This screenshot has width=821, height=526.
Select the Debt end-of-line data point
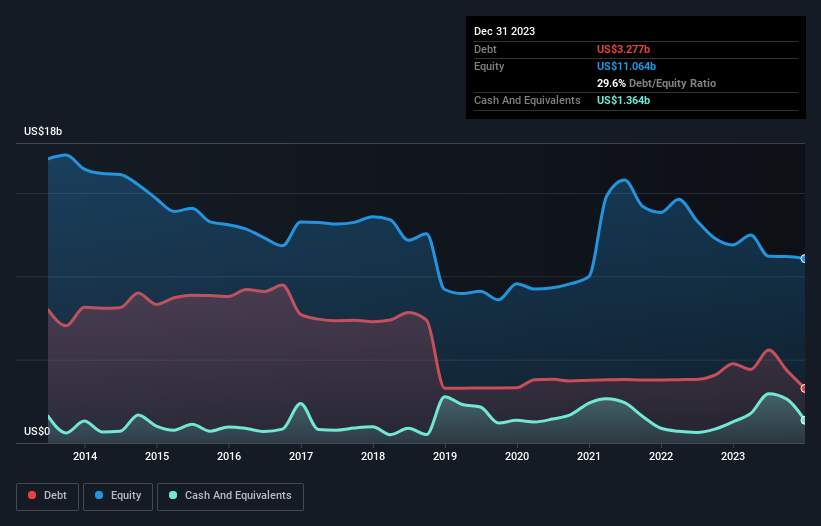pyautogui.click(x=804, y=388)
